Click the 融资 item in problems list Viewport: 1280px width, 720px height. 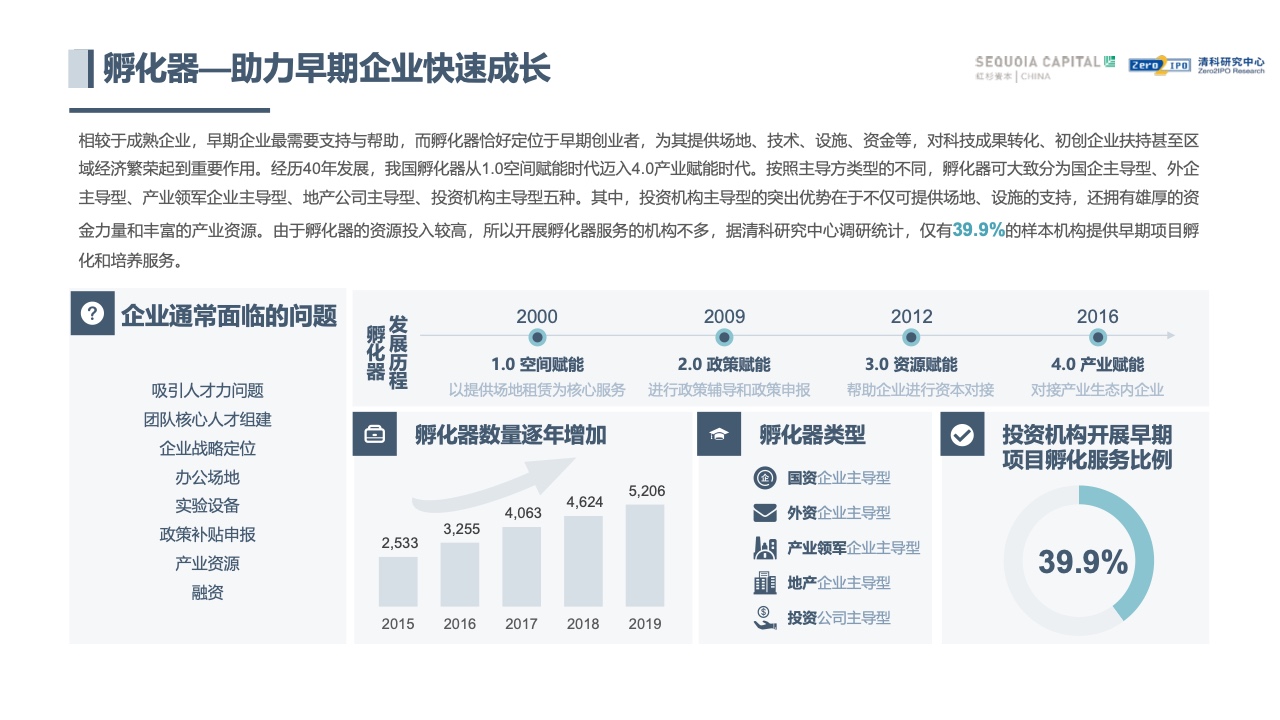(208, 592)
